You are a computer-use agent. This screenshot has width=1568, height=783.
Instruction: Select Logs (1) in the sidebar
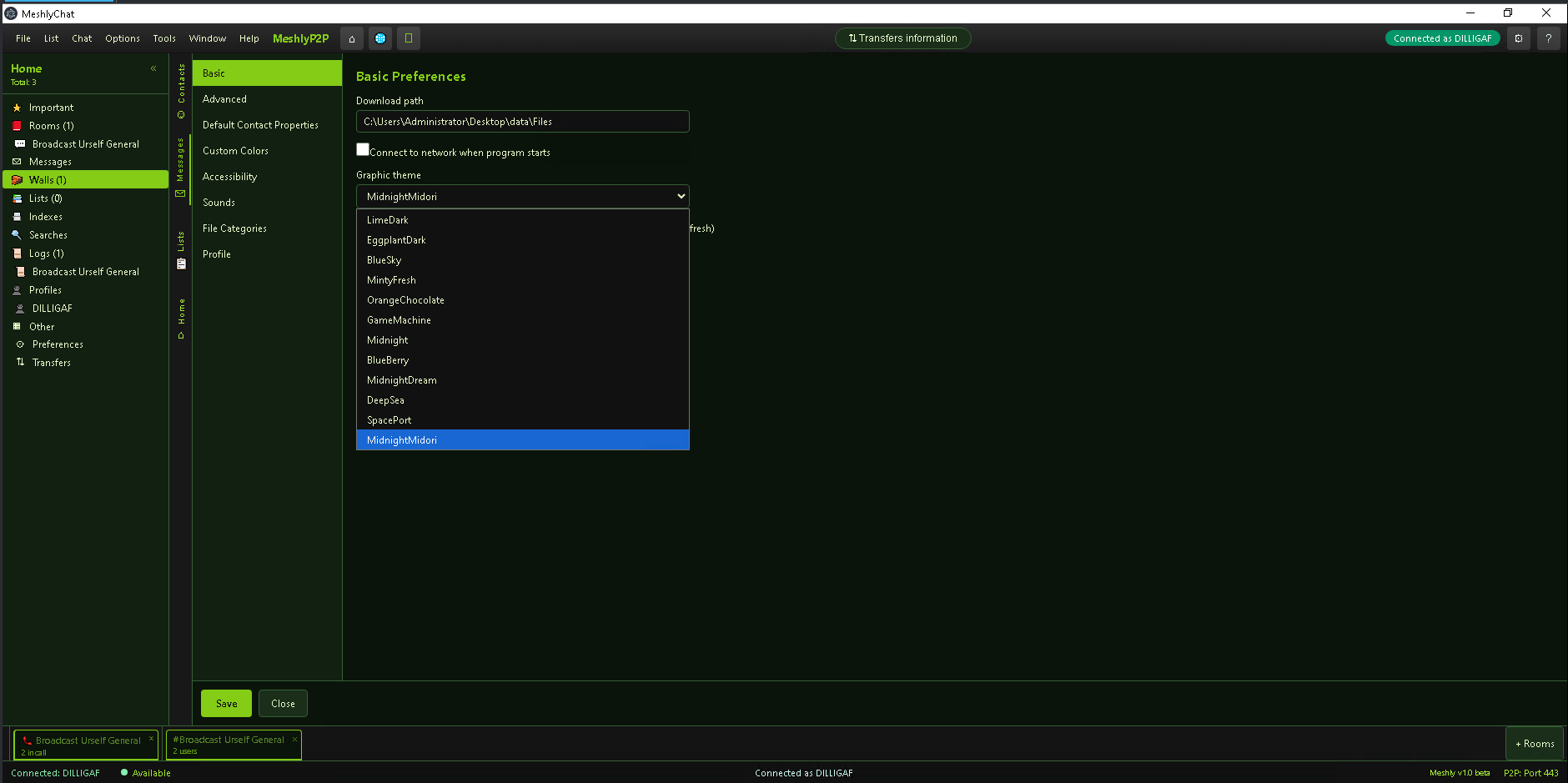[85, 253]
